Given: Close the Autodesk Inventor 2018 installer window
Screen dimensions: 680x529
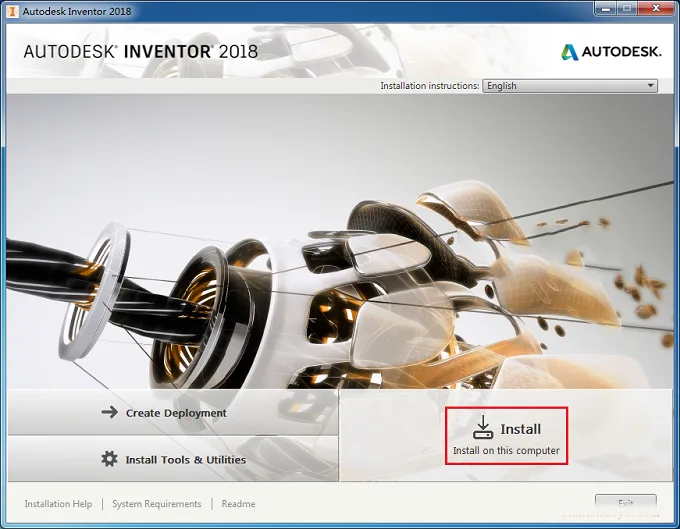Looking at the screenshot, I should (656, 9).
